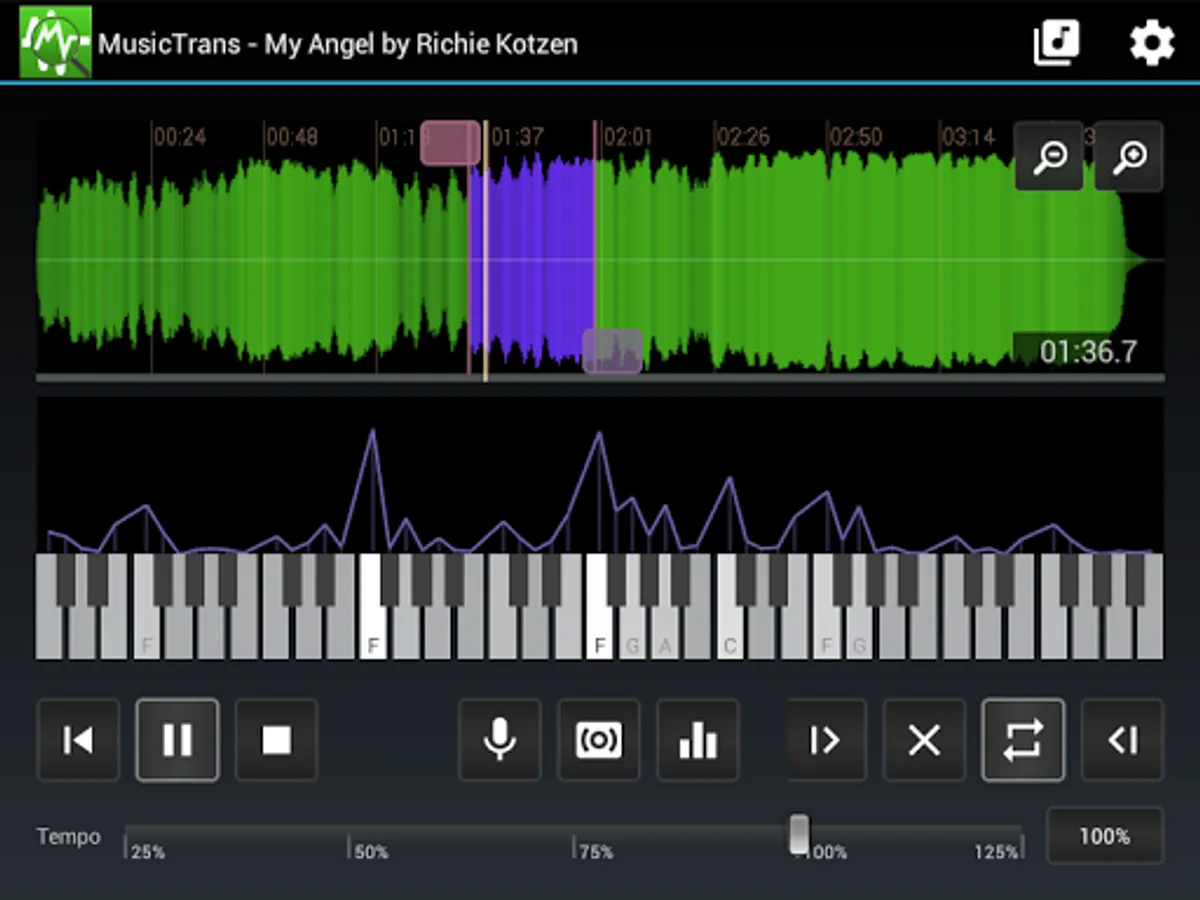The height and width of the screenshot is (900, 1200).
Task: Click the 01:36.7 time display
Action: coord(1088,351)
